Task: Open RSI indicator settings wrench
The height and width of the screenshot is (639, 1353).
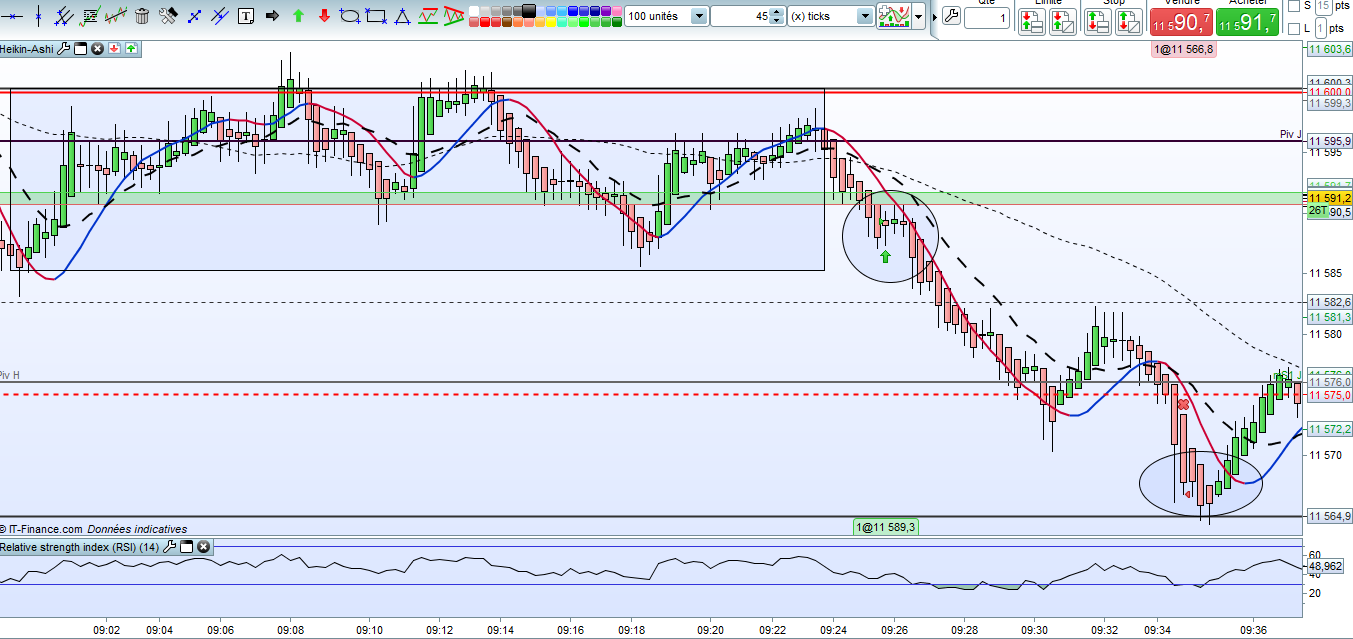Action: [x=170, y=547]
